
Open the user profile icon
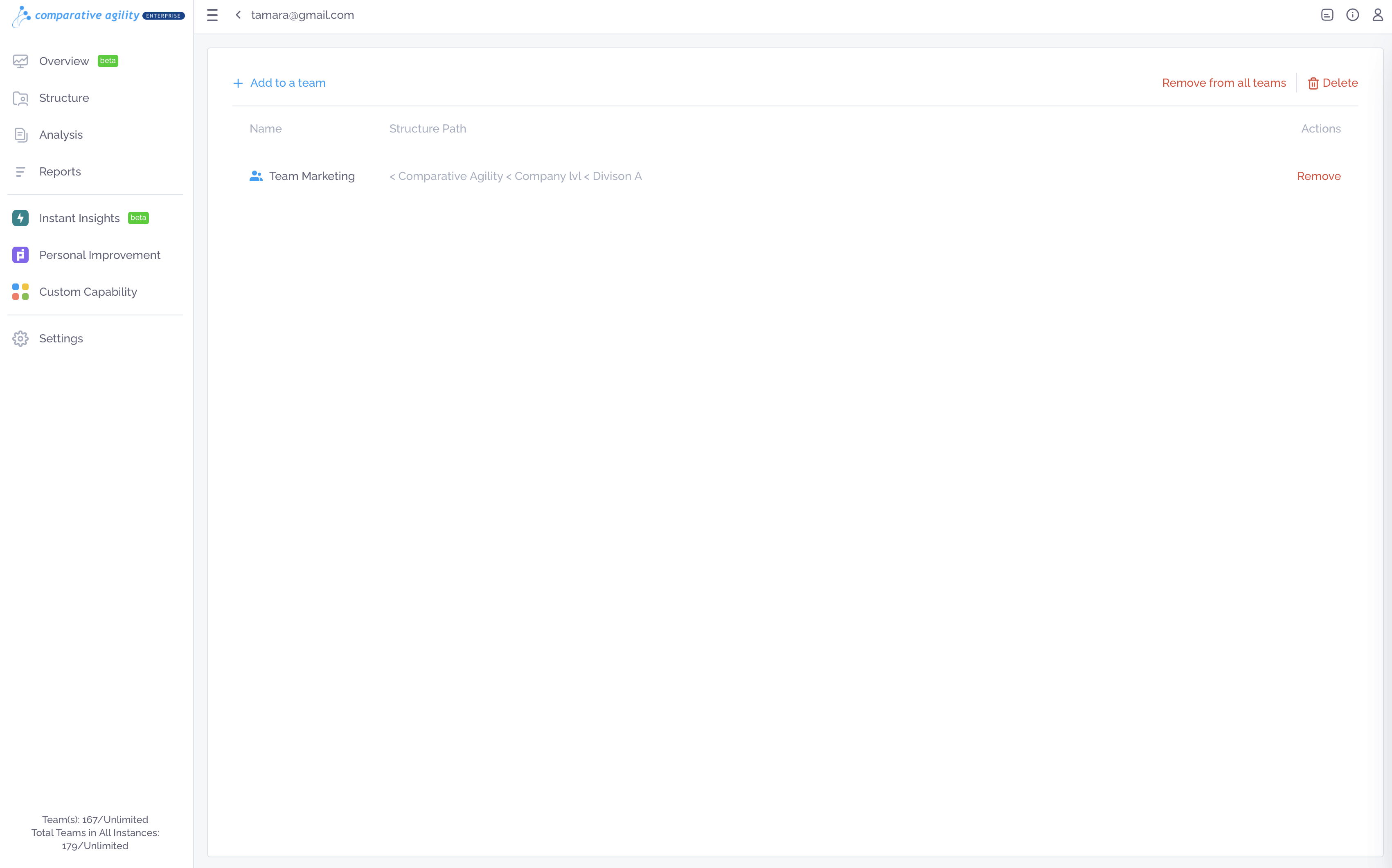click(x=1378, y=15)
